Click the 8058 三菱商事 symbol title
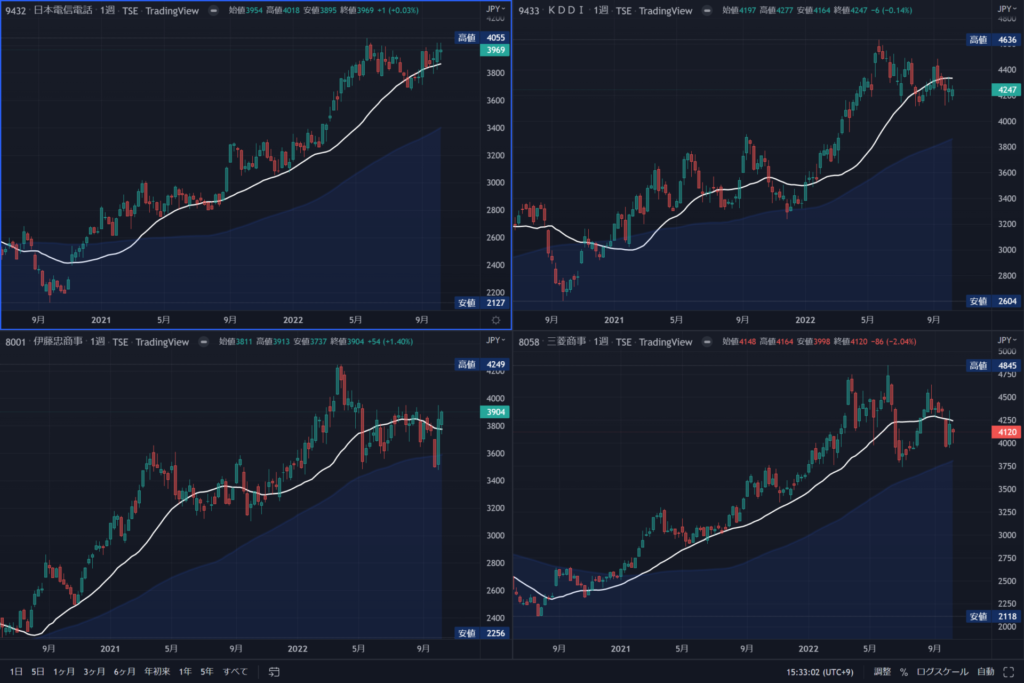This screenshot has width=1024, height=683. [552, 342]
